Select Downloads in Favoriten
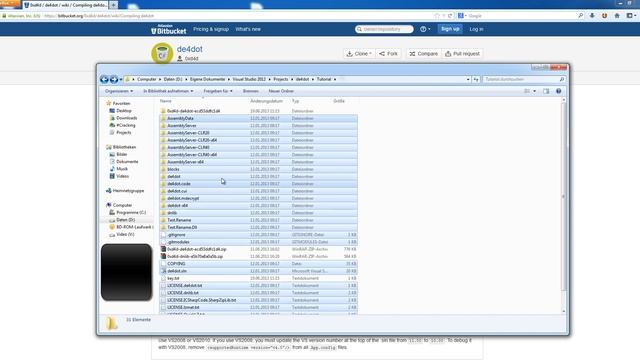Screen dimensions: 640x360 coord(127,118)
